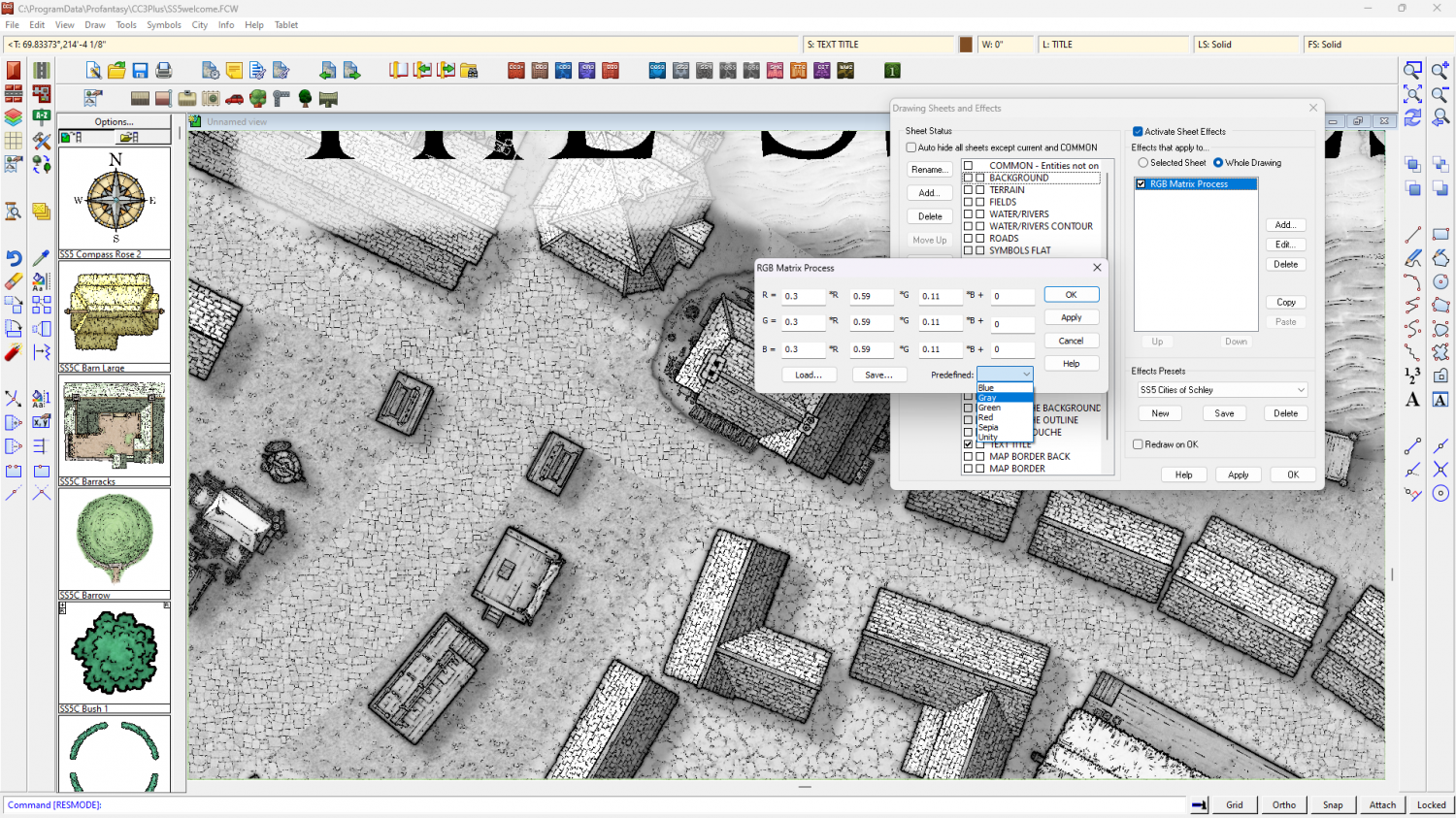Choose Green from Predefined list
This screenshot has height=818, width=1456.
coord(1004,408)
